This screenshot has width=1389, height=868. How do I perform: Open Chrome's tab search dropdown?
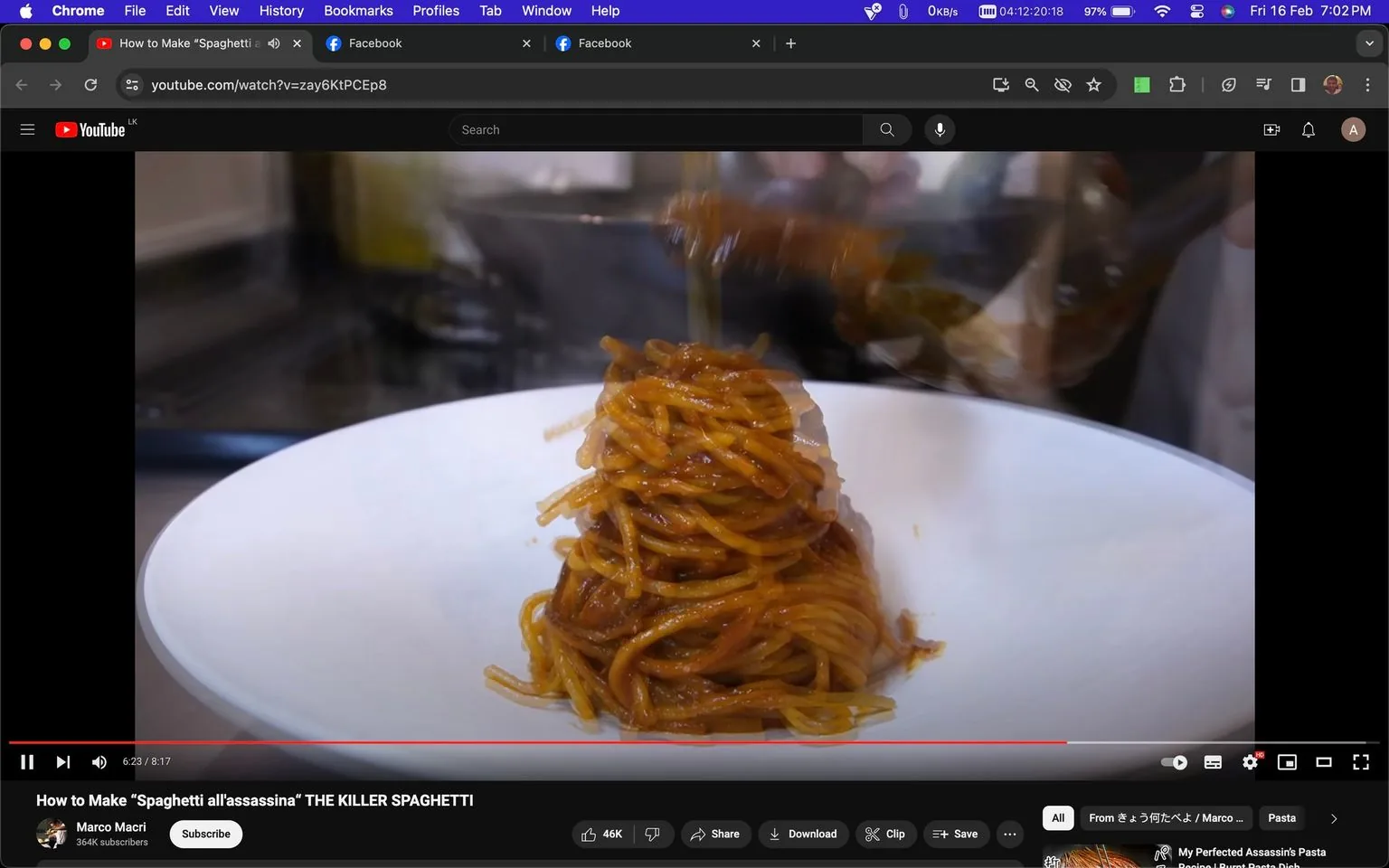click(1370, 42)
